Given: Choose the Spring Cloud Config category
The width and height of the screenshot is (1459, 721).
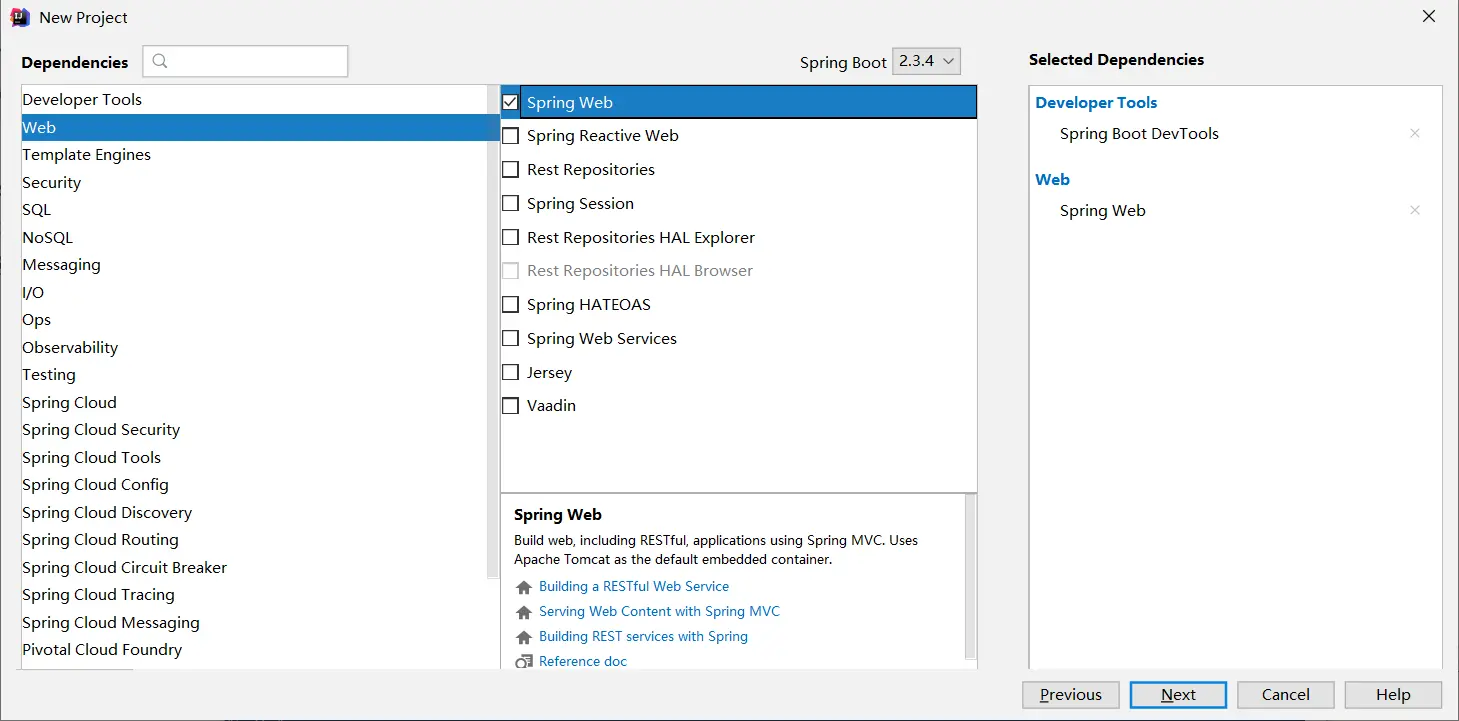Looking at the screenshot, I should [x=95, y=485].
